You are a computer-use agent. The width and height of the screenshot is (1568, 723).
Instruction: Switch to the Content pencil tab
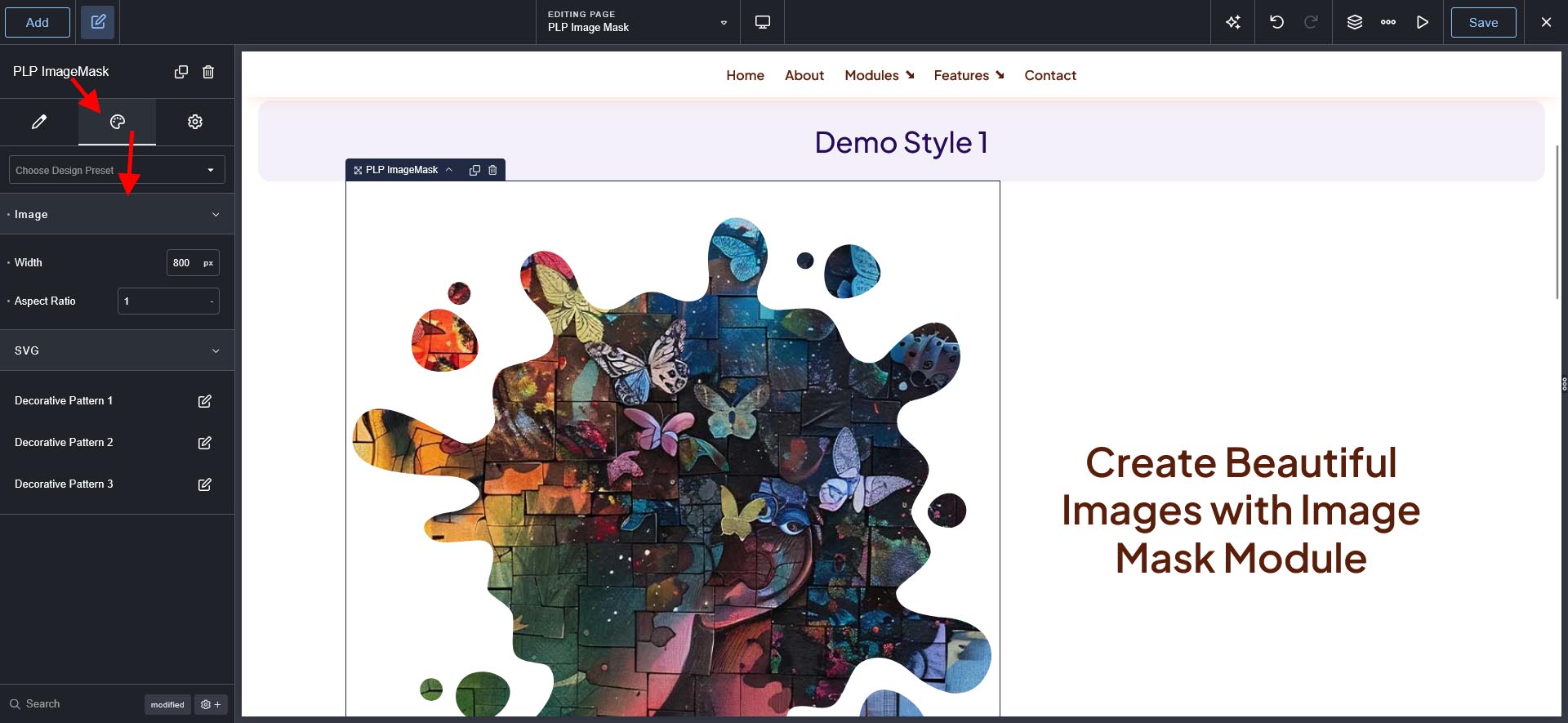coord(39,122)
